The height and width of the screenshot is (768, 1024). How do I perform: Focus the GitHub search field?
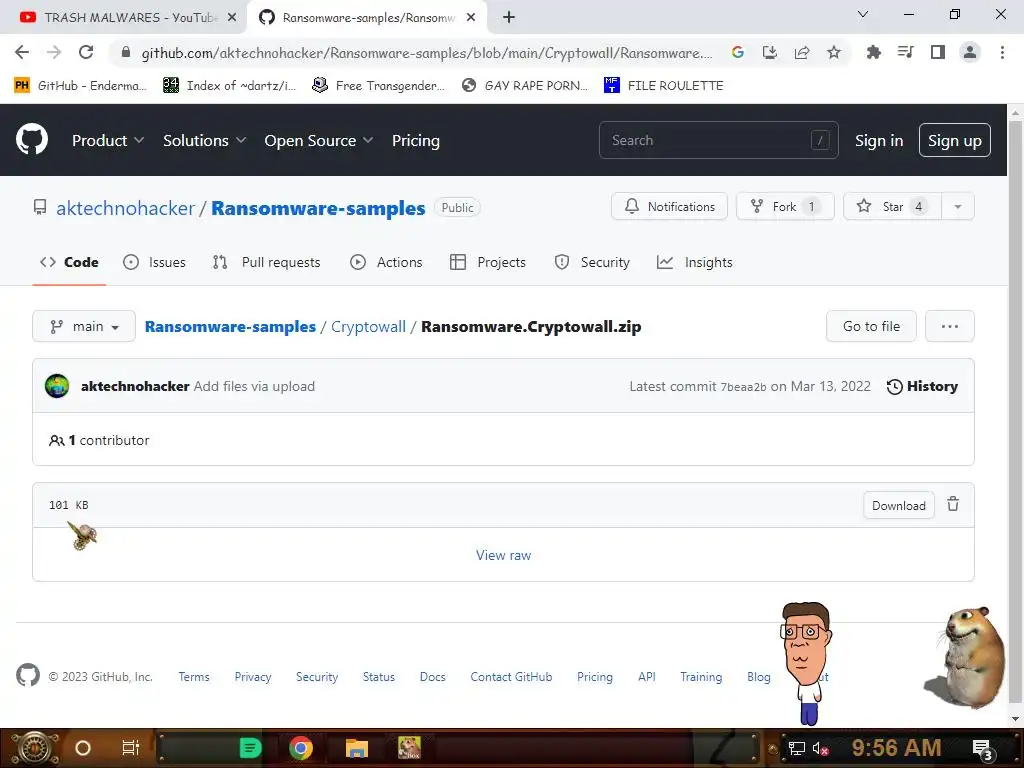click(718, 140)
